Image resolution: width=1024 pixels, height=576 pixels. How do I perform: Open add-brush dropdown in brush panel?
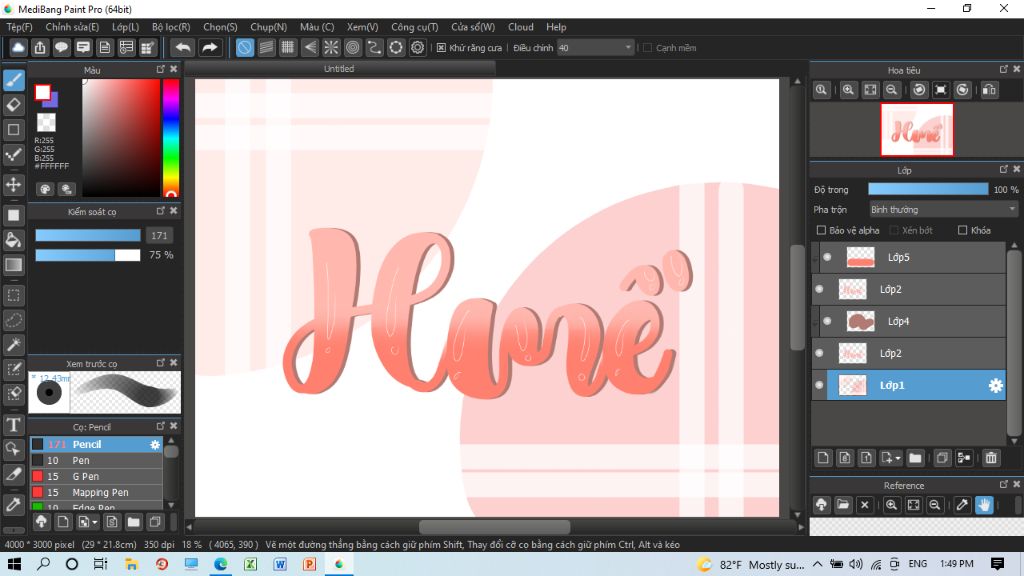pos(95,522)
